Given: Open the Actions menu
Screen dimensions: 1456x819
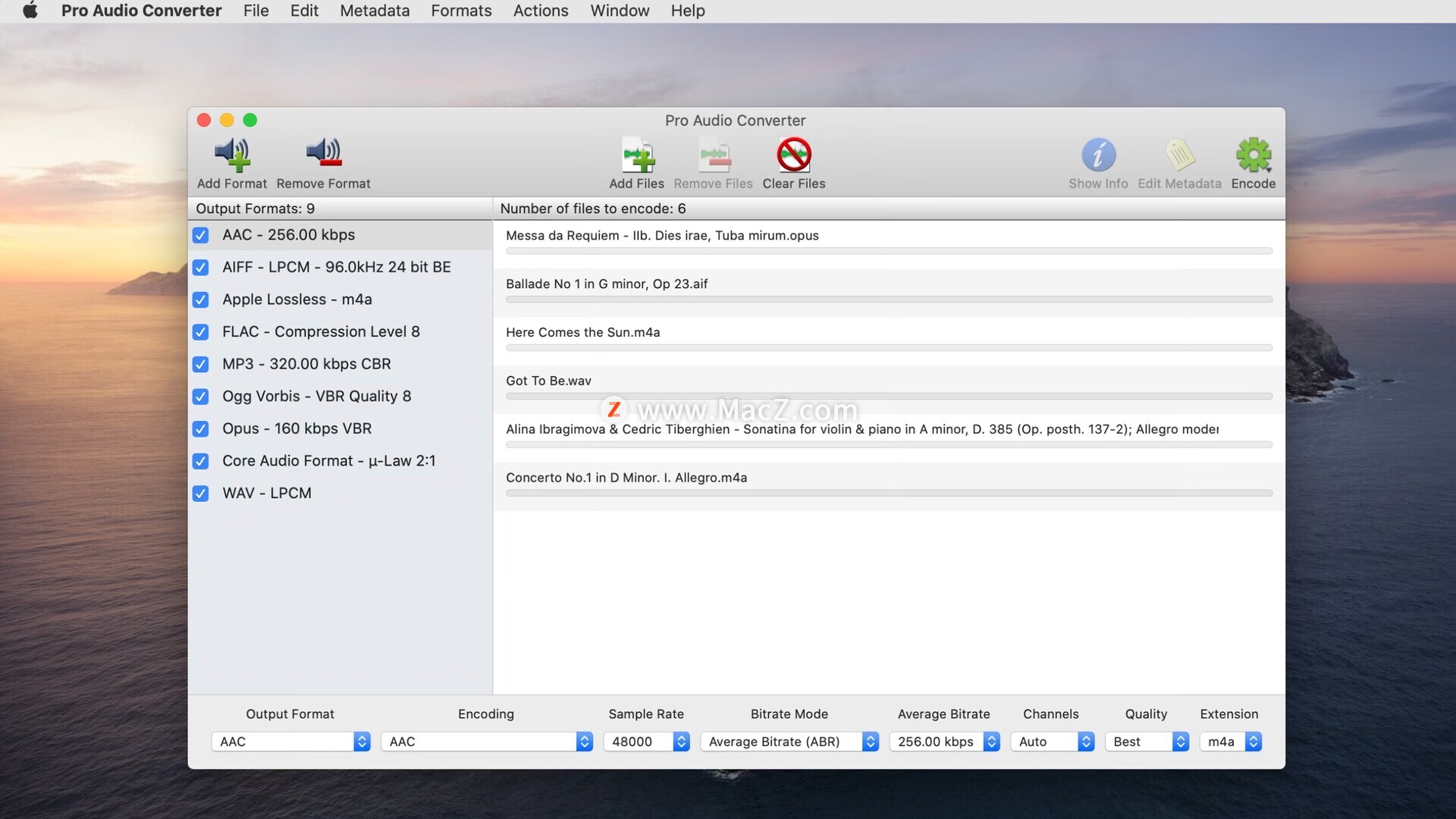Looking at the screenshot, I should (541, 11).
